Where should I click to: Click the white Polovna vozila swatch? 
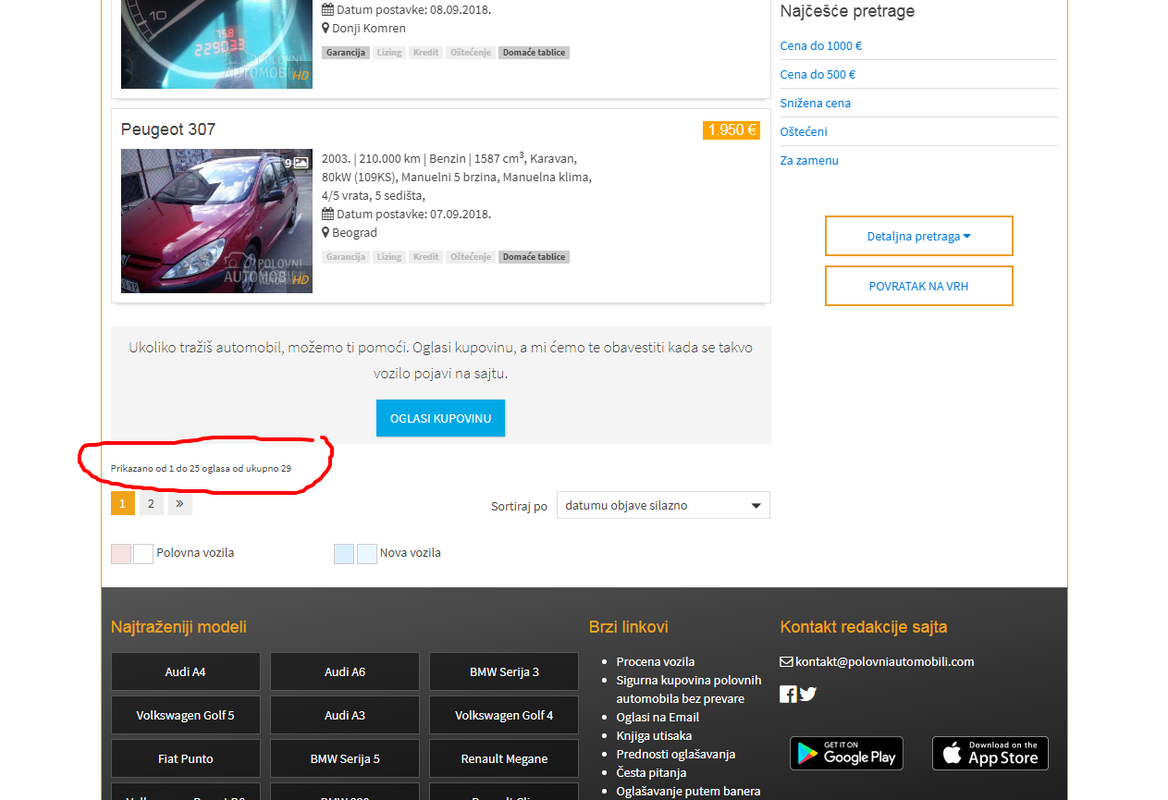pyautogui.click(x=143, y=554)
